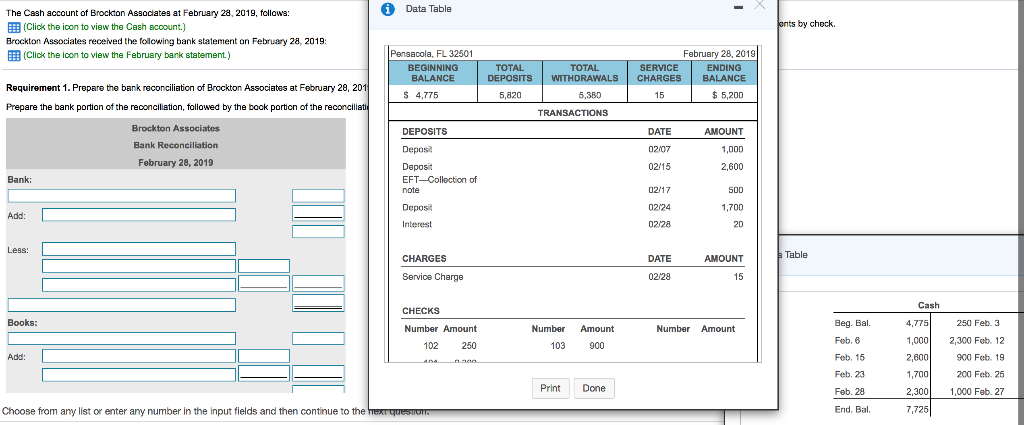Click check number 103 amount 900

click(x=597, y=346)
